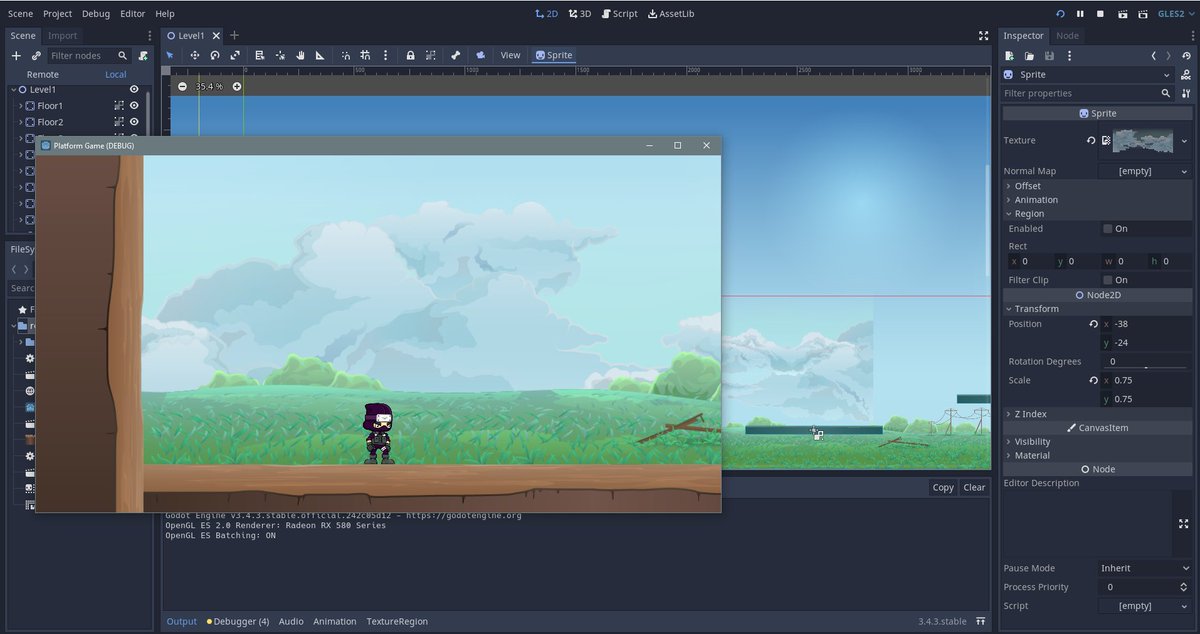Open smart snap options via three-dot icon
This screenshot has height=634, width=1200.
pos(385,55)
